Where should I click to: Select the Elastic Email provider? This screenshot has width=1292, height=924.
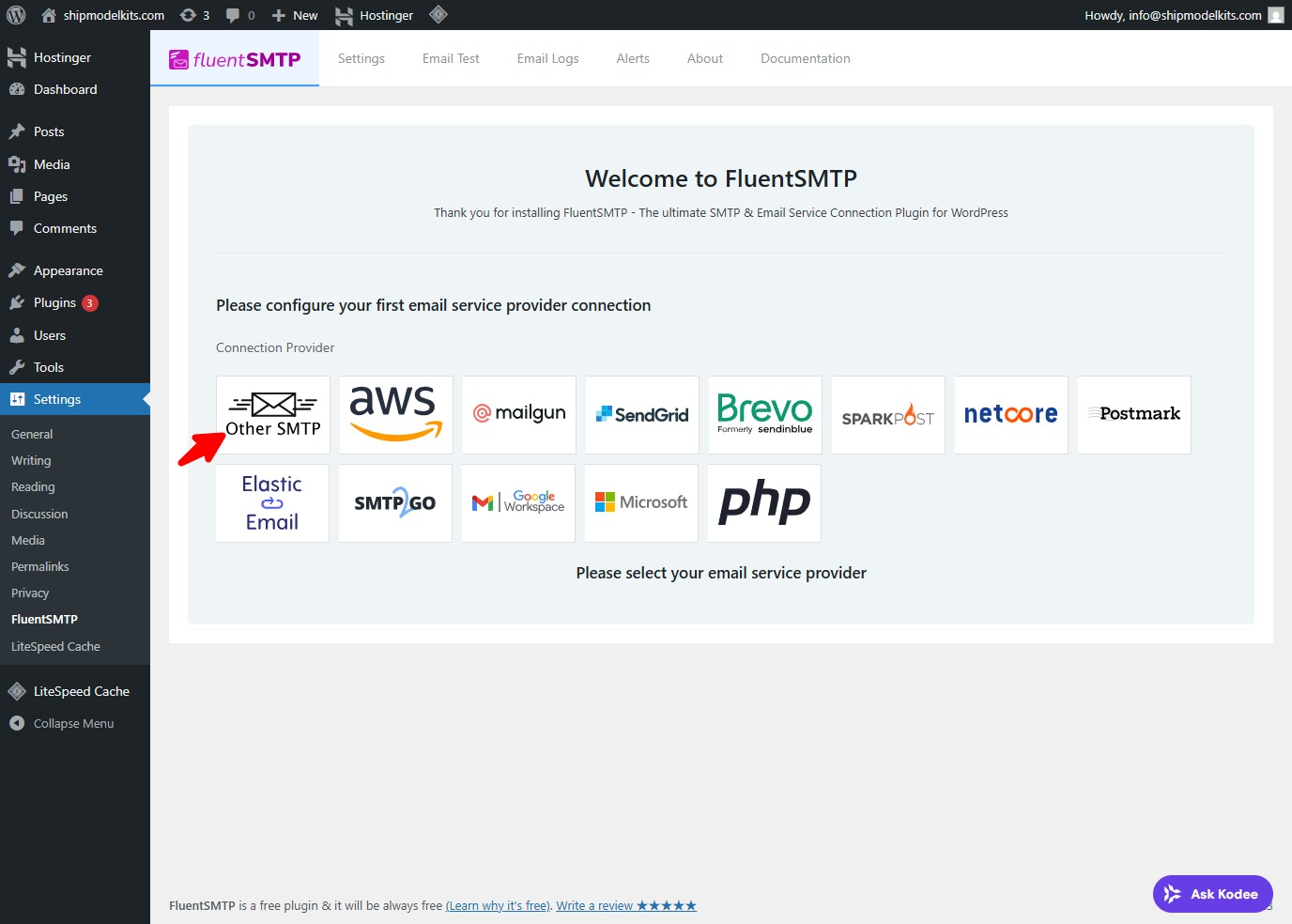(x=272, y=502)
